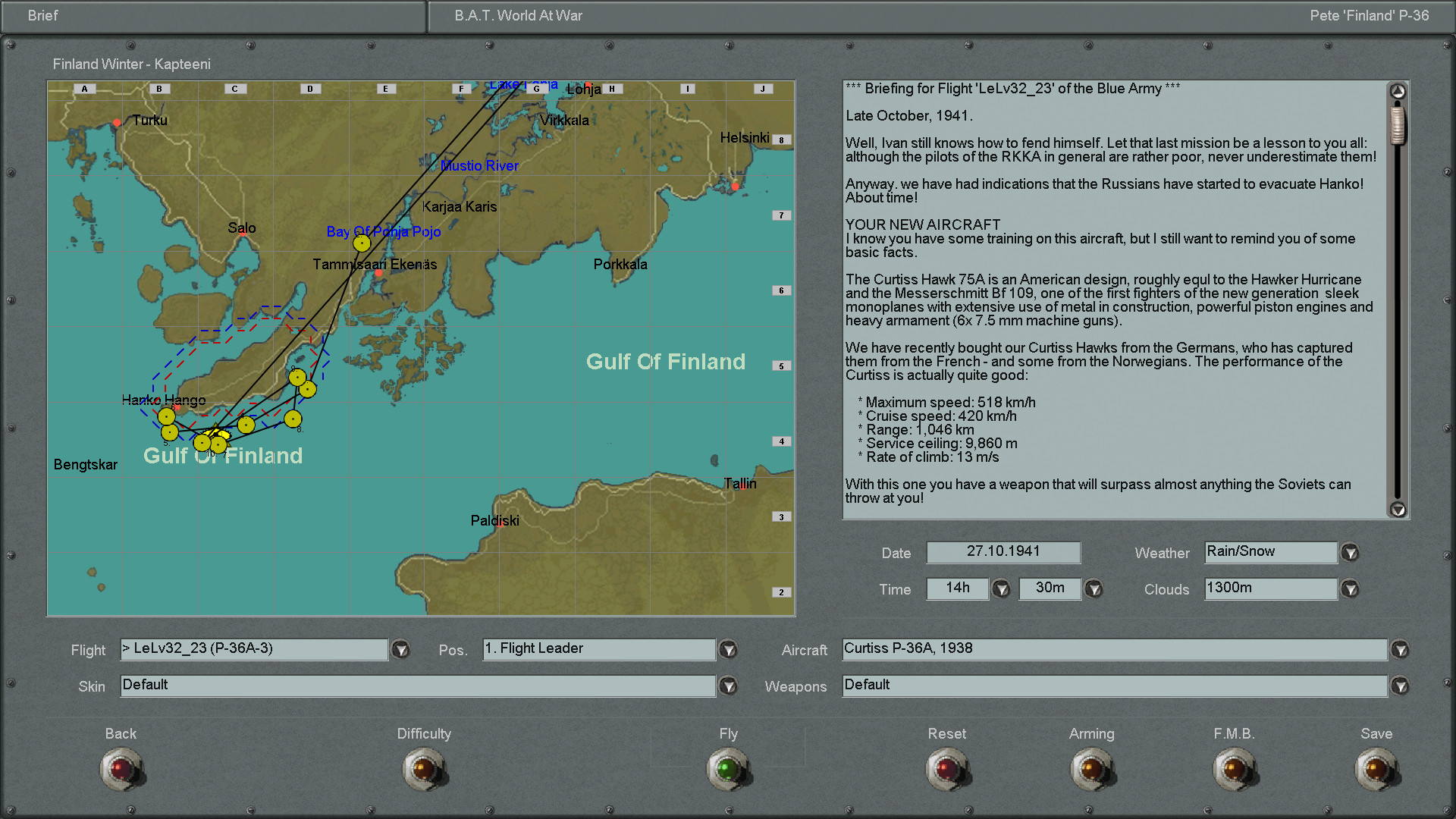Open the Weather Rain/Snow dropdown
The height and width of the screenshot is (819, 1456).
pyautogui.click(x=1350, y=553)
